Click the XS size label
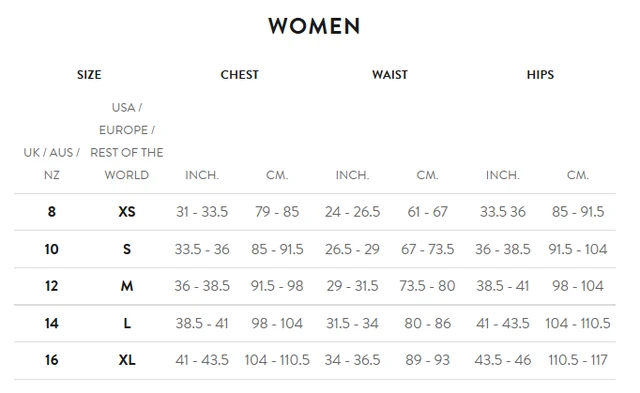Viewport: 640px width, 393px height. point(127,212)
